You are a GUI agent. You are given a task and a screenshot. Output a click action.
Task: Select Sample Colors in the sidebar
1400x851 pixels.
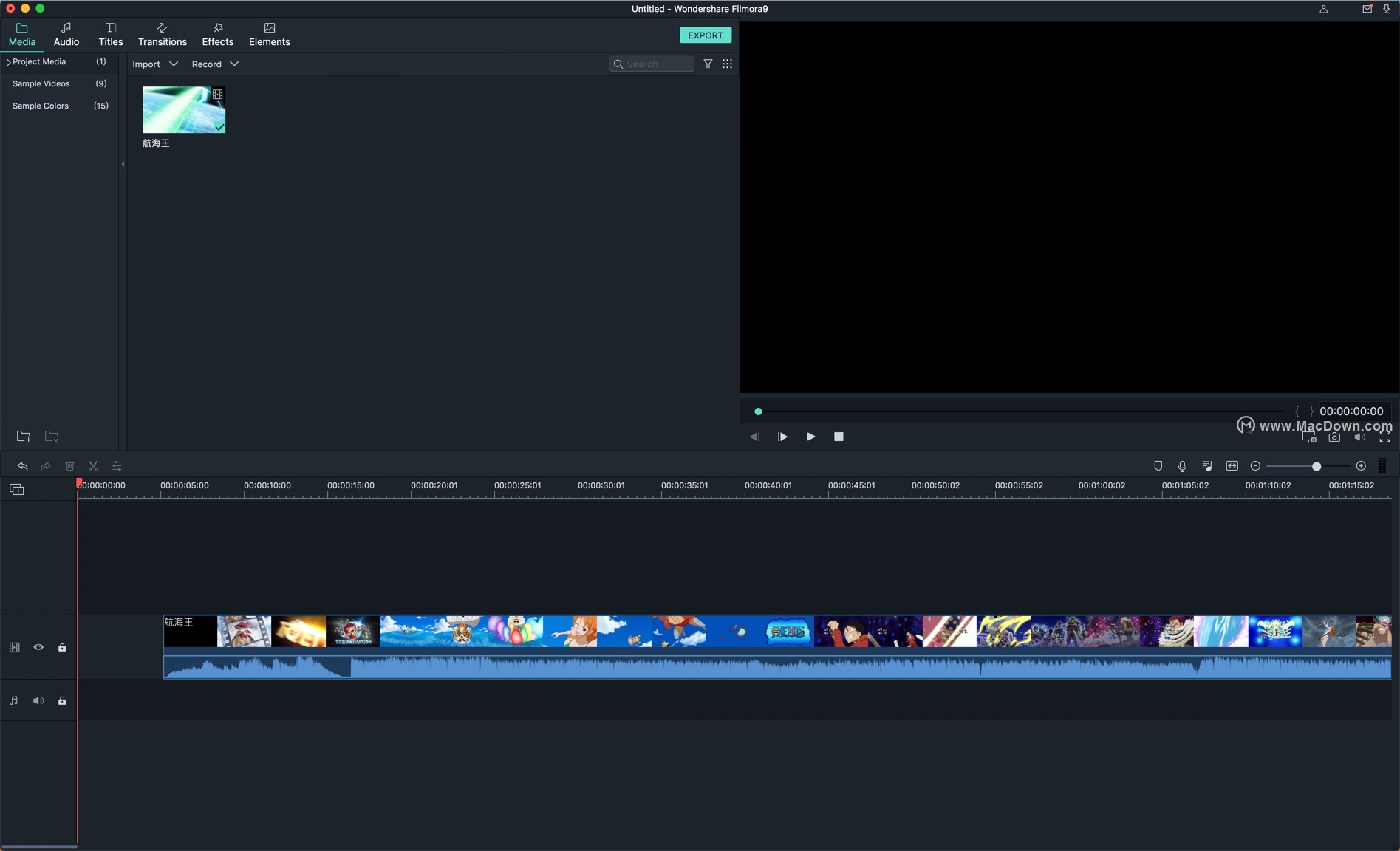[41, 106]
